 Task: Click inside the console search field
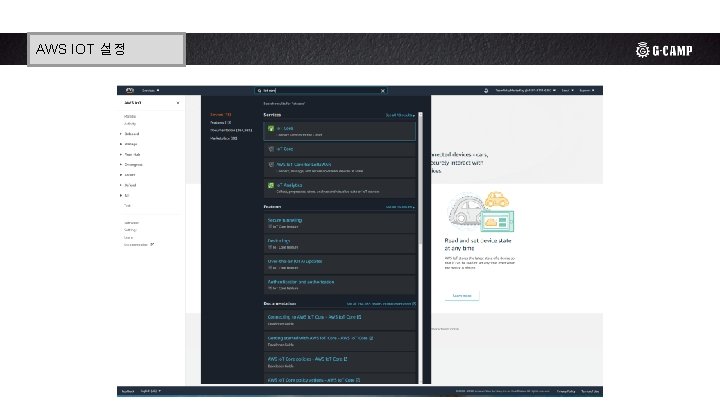321,91
